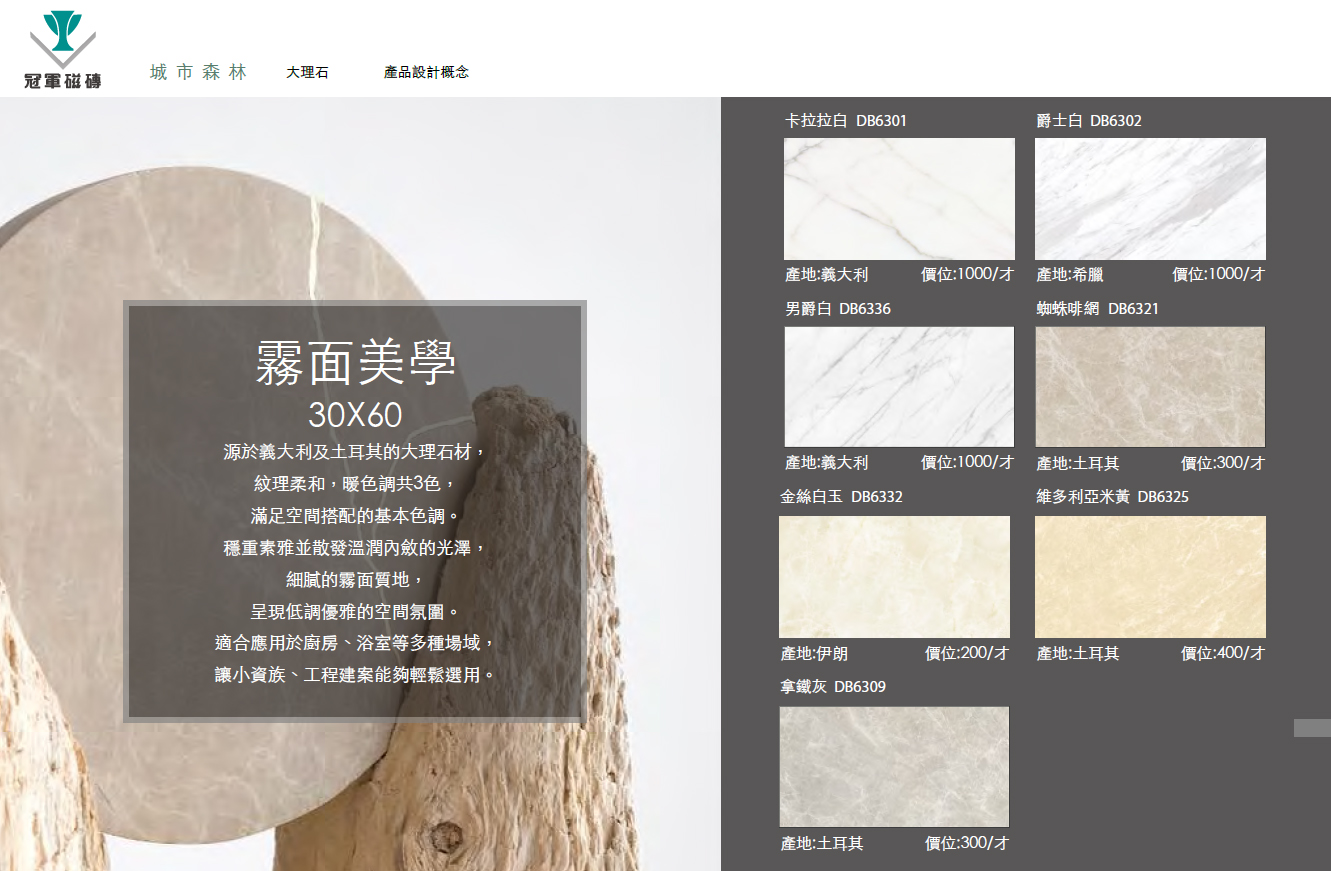Click the 30X60 size text

355,414
